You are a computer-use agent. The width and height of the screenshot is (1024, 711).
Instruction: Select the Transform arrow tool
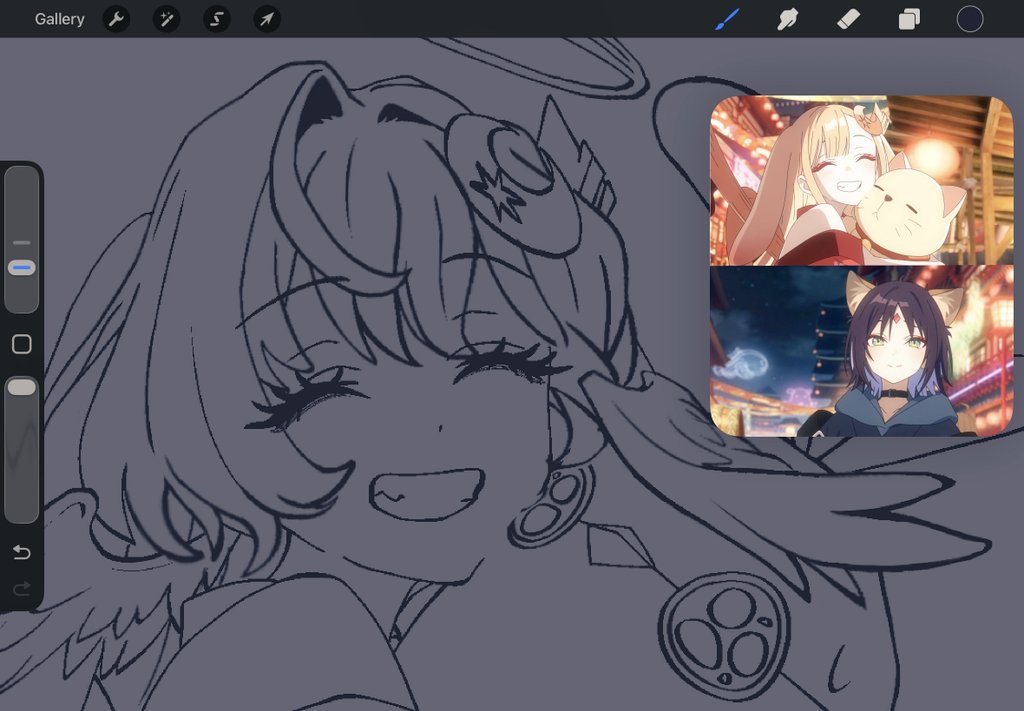(x=266, y=18)
